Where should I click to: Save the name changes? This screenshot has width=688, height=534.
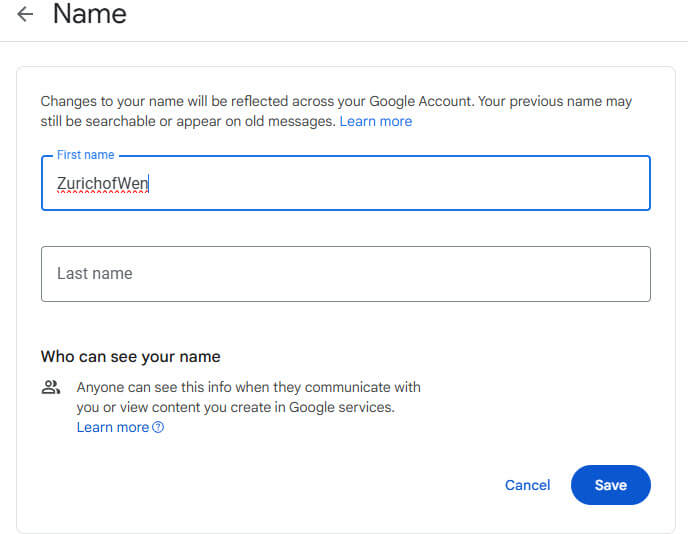610,485
